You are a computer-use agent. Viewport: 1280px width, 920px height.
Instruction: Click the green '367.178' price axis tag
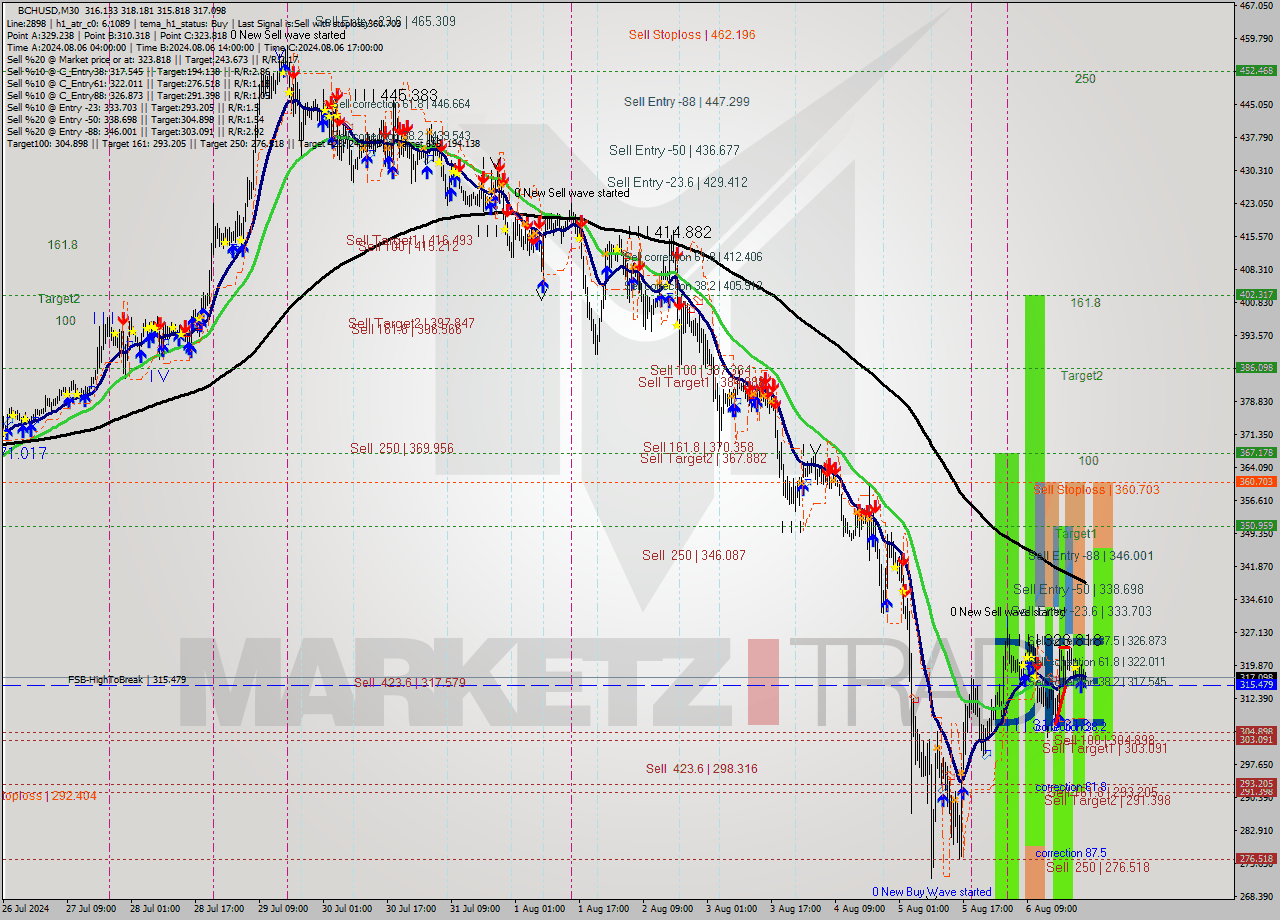click(1256, 452)
